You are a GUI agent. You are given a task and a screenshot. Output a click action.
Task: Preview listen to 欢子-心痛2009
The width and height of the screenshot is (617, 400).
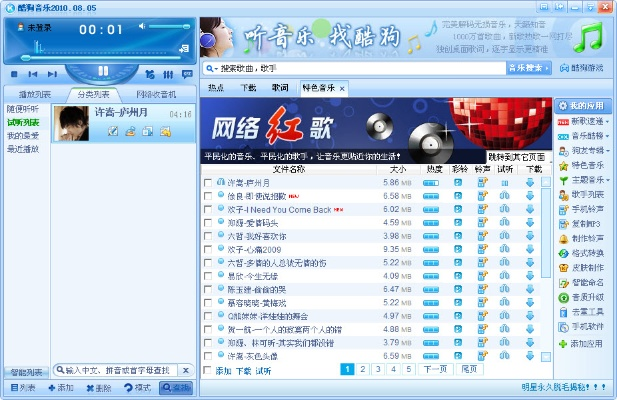coord(505,249)
